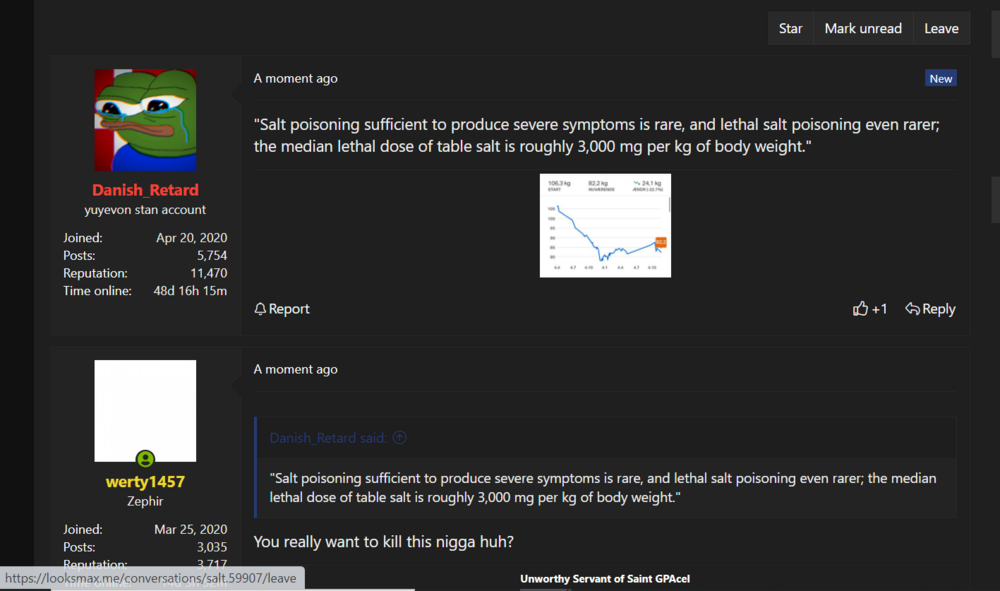Open Danish_Retard's profile via username
Screen dimensions: 1000x591
(x=145, y=190)
